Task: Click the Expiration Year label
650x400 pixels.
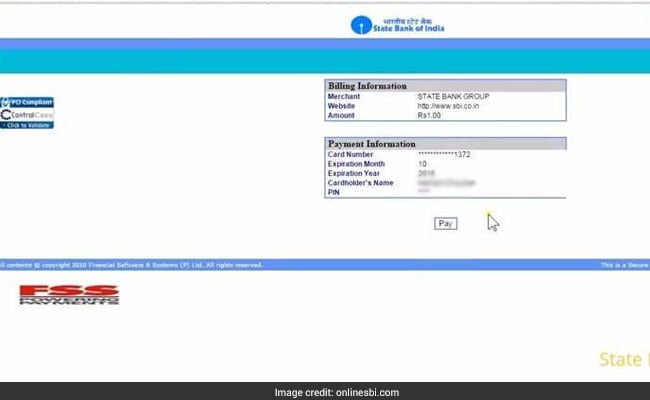Action: click(354, 173)
